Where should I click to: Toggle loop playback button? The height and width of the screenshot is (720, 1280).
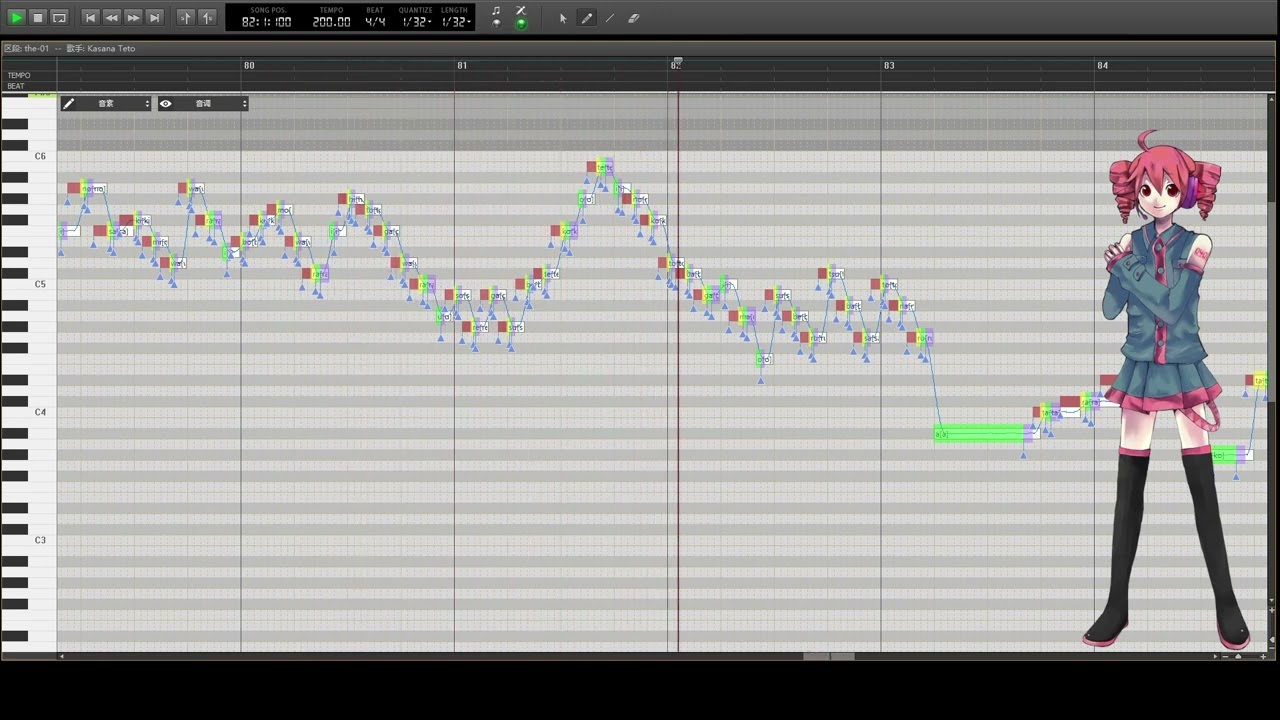pyautogui.click(x=59, y=17)
